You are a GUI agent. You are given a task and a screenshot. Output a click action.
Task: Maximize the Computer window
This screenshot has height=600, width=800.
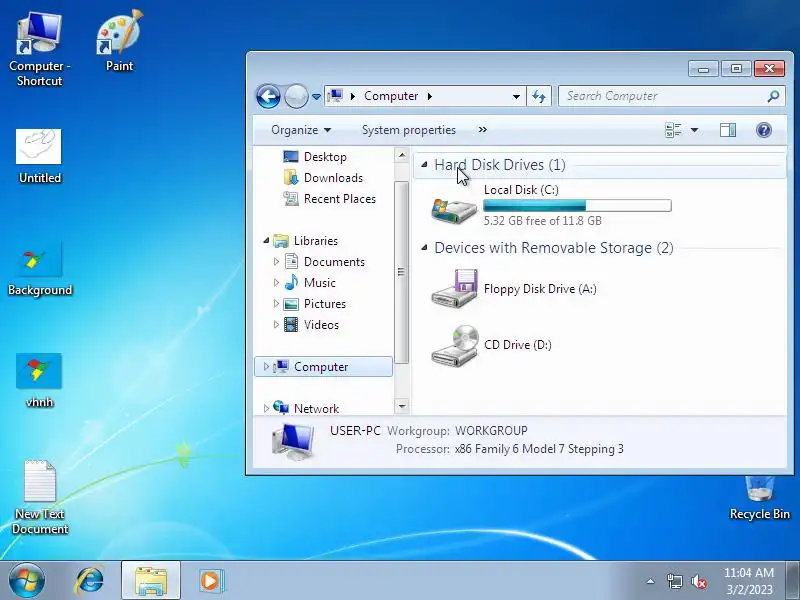[736, 68]
